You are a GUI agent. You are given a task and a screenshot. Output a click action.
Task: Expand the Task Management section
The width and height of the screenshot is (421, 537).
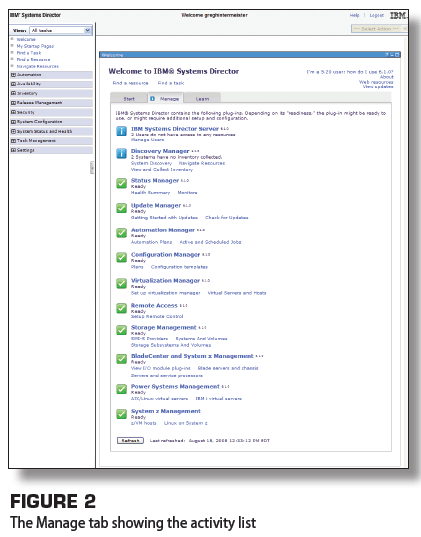tap(13, 141)
